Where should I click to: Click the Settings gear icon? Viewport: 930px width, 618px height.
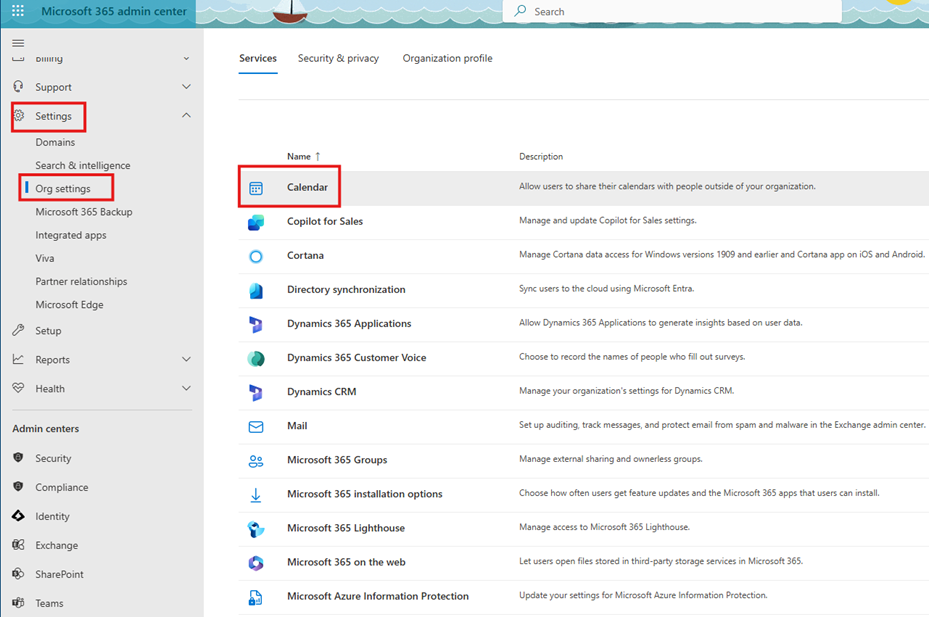[x=18, y=115]
